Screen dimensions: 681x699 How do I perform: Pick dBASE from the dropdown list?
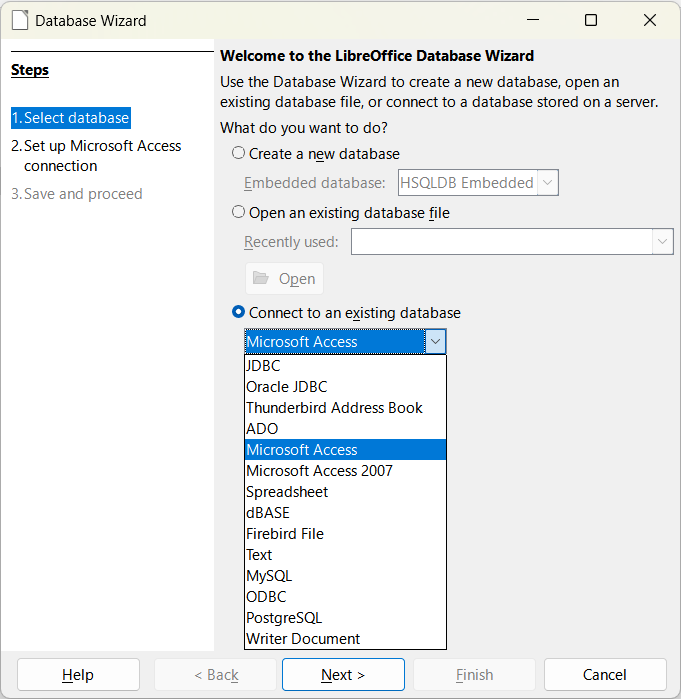click(345, 513)
